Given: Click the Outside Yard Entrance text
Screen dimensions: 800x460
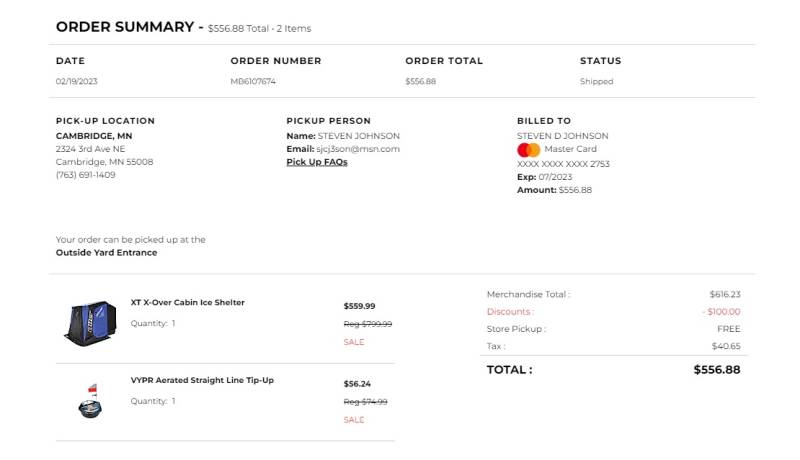Looking at the screenshot, I should (x=106, y=252).
